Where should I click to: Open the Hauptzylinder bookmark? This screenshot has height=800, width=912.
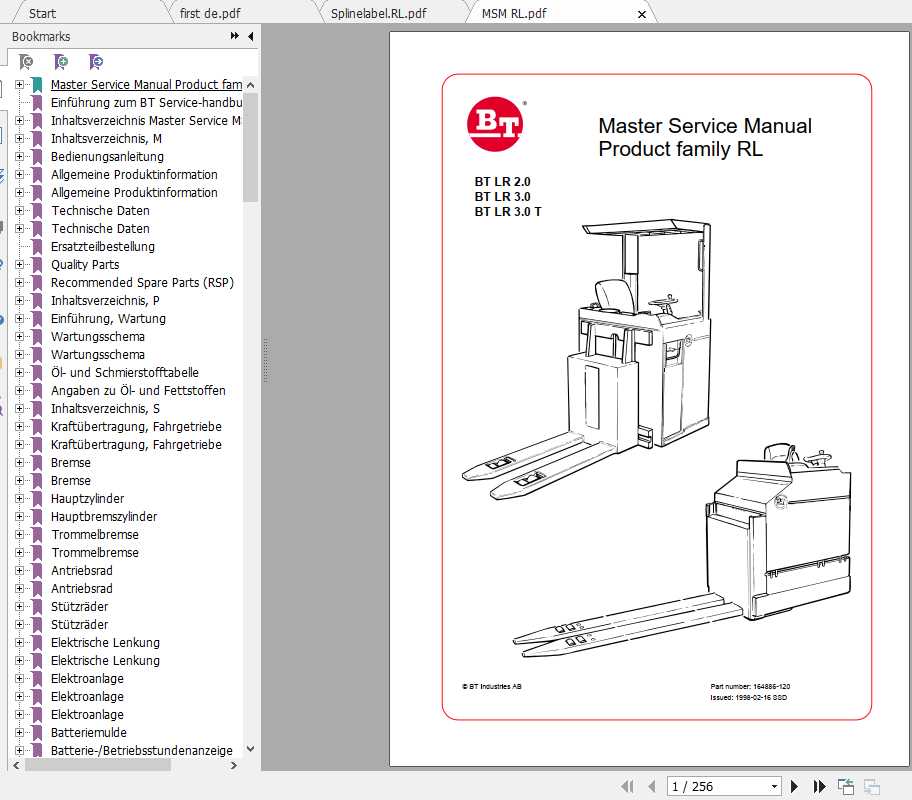click(x=87, y=499)
